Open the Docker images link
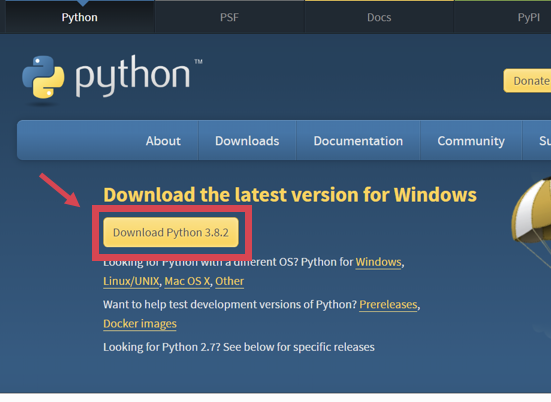551x402 pixels. (140, 324)
